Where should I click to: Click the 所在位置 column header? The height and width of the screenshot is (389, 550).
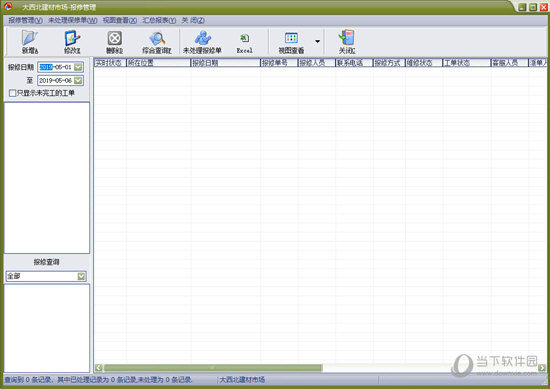point(158,63)
